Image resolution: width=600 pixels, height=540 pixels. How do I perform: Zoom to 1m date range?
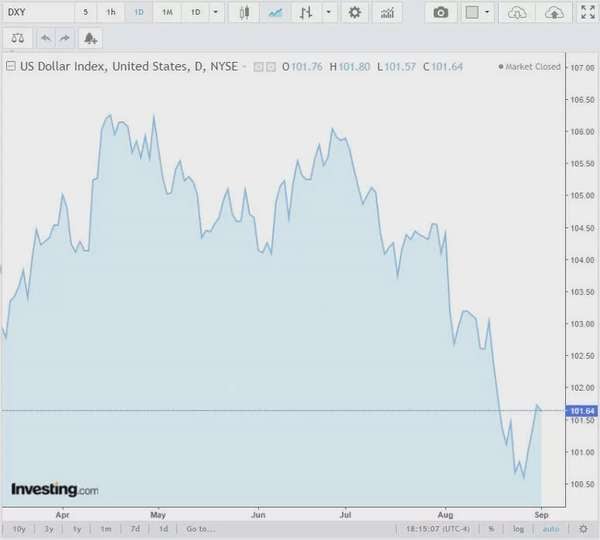coord(106,529)
